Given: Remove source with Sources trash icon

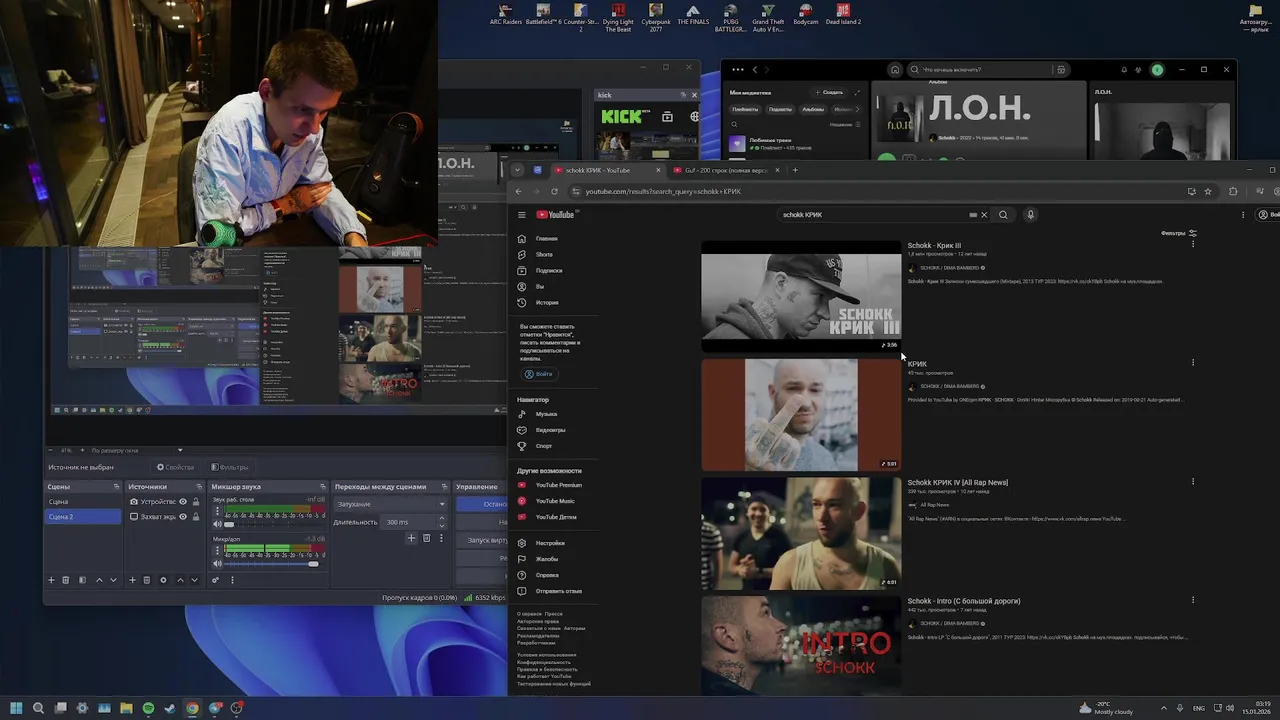Looking at the screenshot, I should (x=147, y=580).
